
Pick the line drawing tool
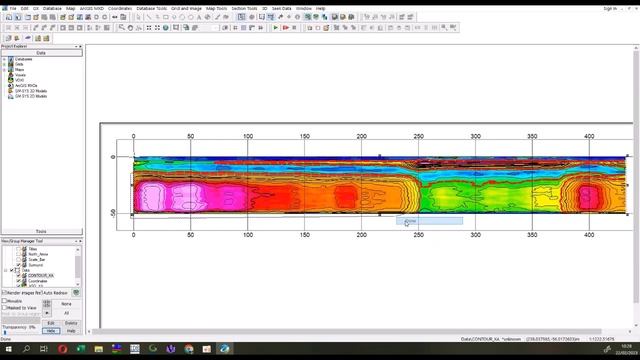tap(149, 17)
